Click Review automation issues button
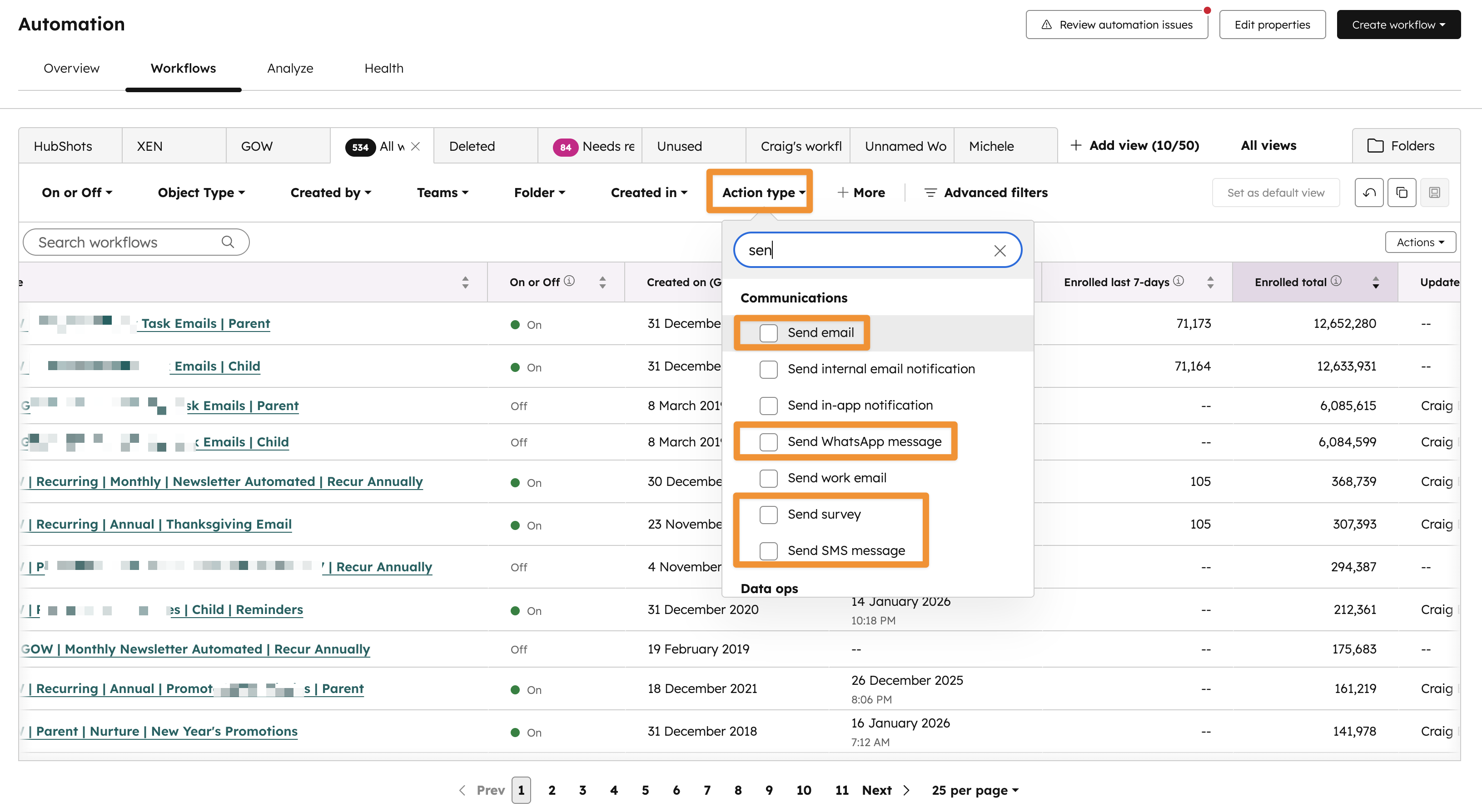Image resolution: width=1482 pixels, height=812 pixels. click(x=1116, y=25)
